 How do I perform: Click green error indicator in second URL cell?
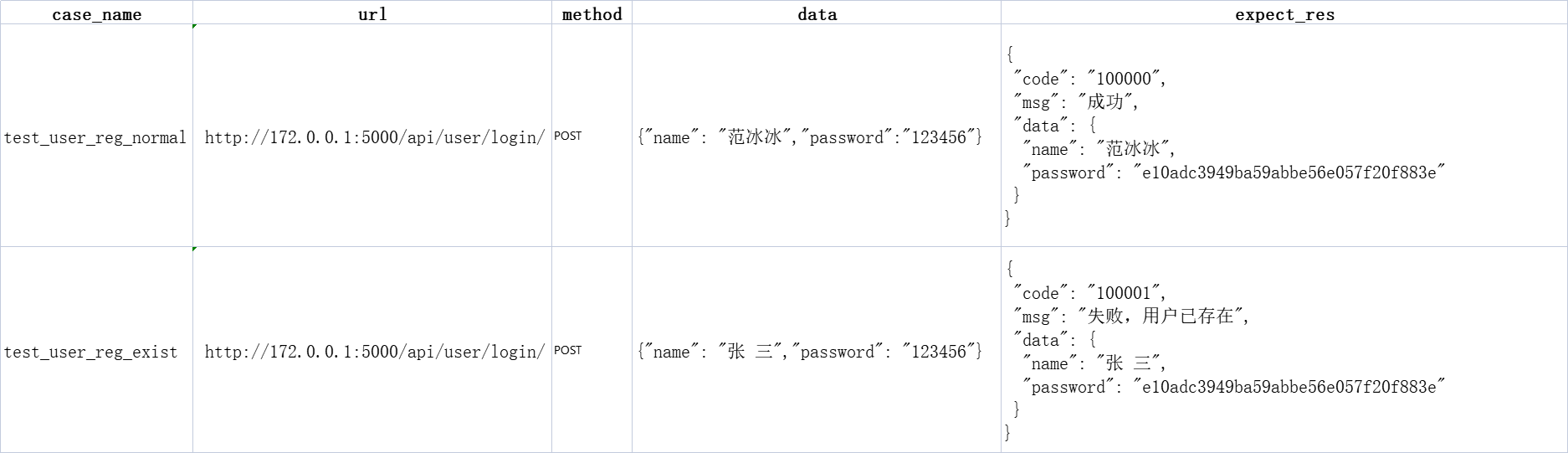click(x=195, y=250)
